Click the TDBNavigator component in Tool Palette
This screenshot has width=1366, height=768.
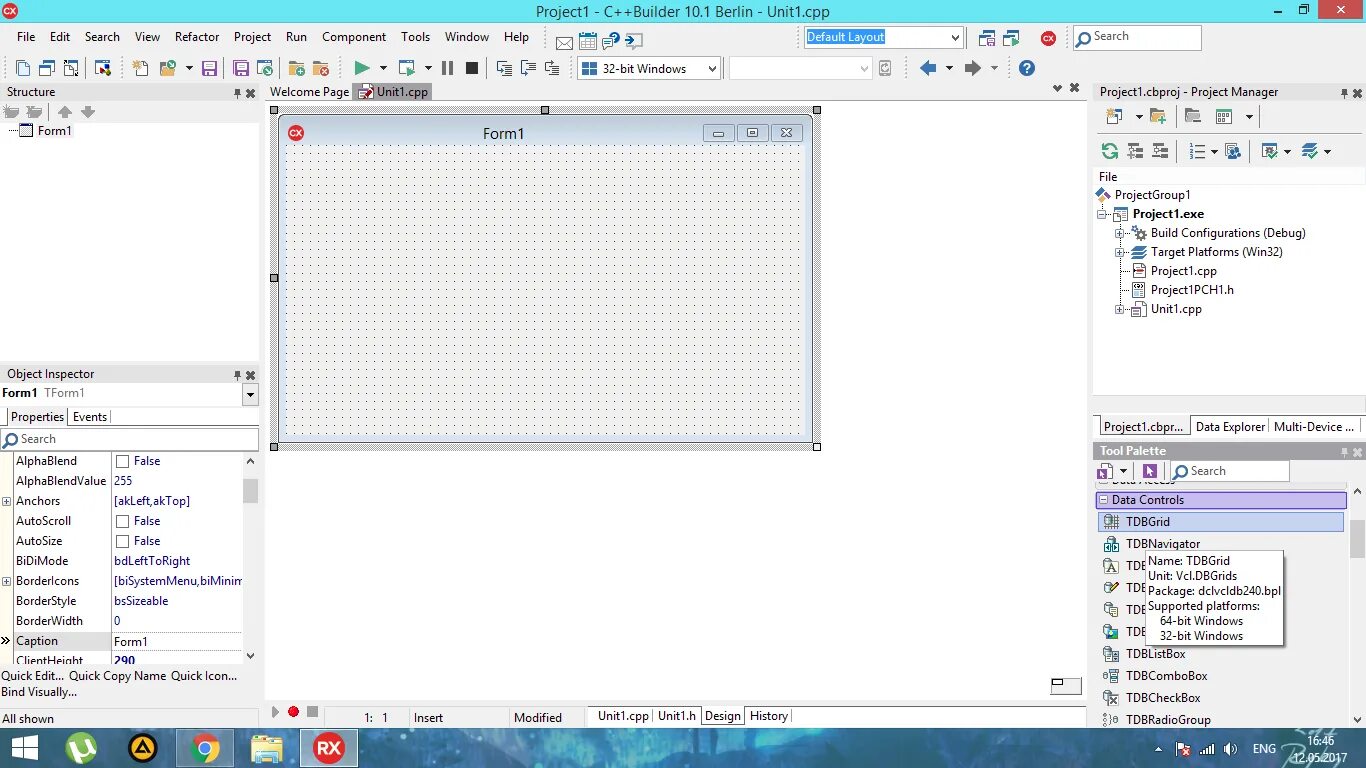[x=1162, y=544]
